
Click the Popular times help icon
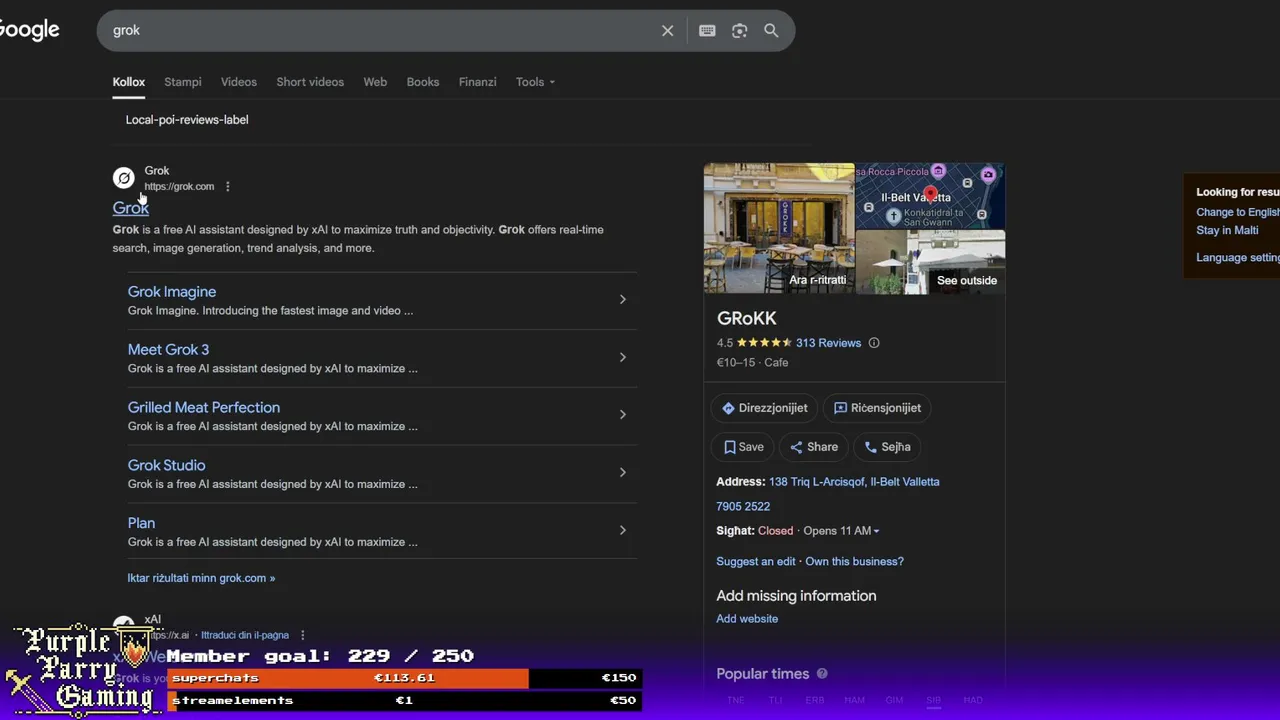point(822,674)
